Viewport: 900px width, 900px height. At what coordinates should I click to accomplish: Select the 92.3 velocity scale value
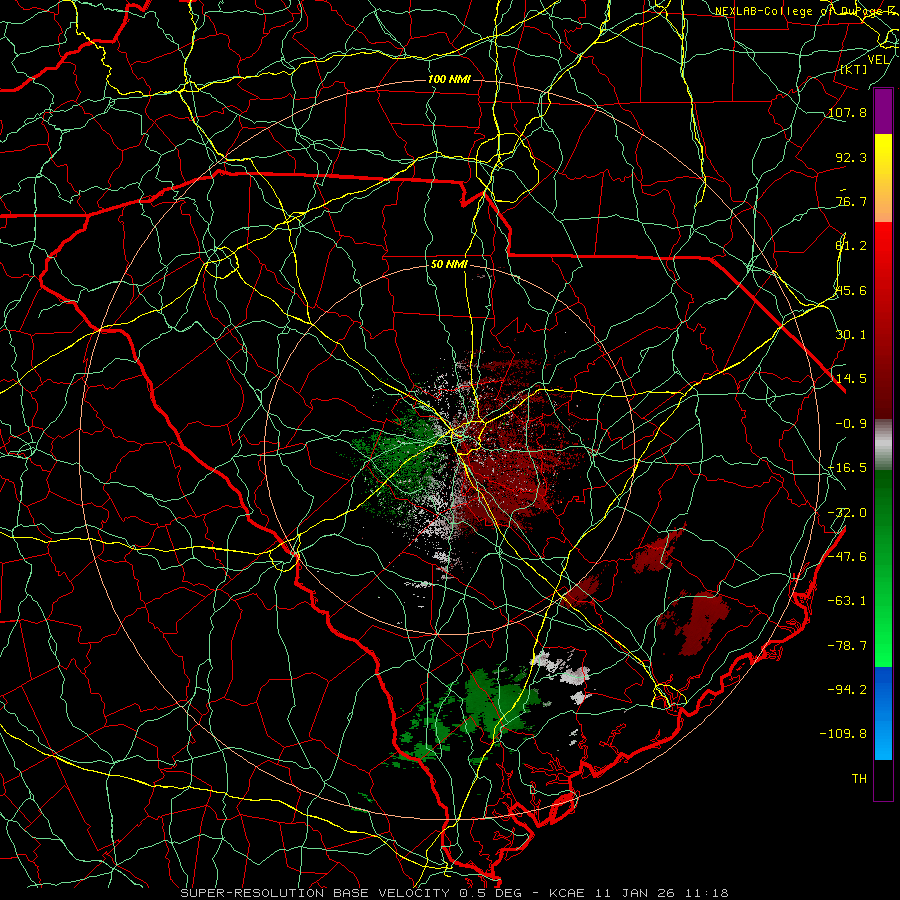pyautogui.click(x=851, y=157)
